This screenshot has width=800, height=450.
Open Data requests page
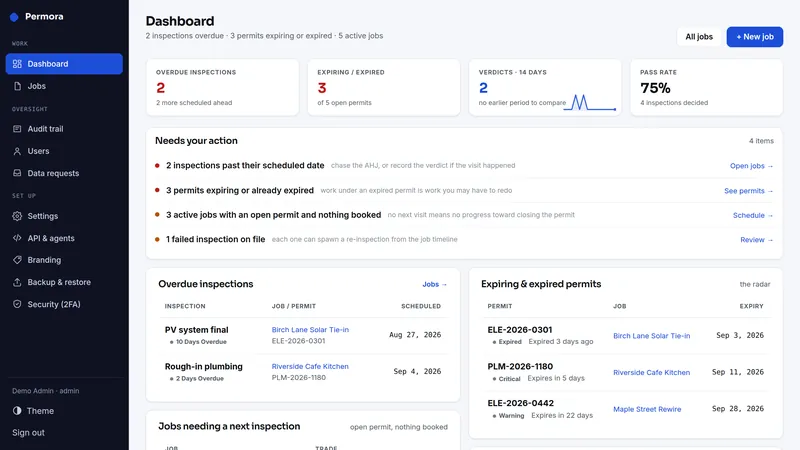click(x=64, y=173)
